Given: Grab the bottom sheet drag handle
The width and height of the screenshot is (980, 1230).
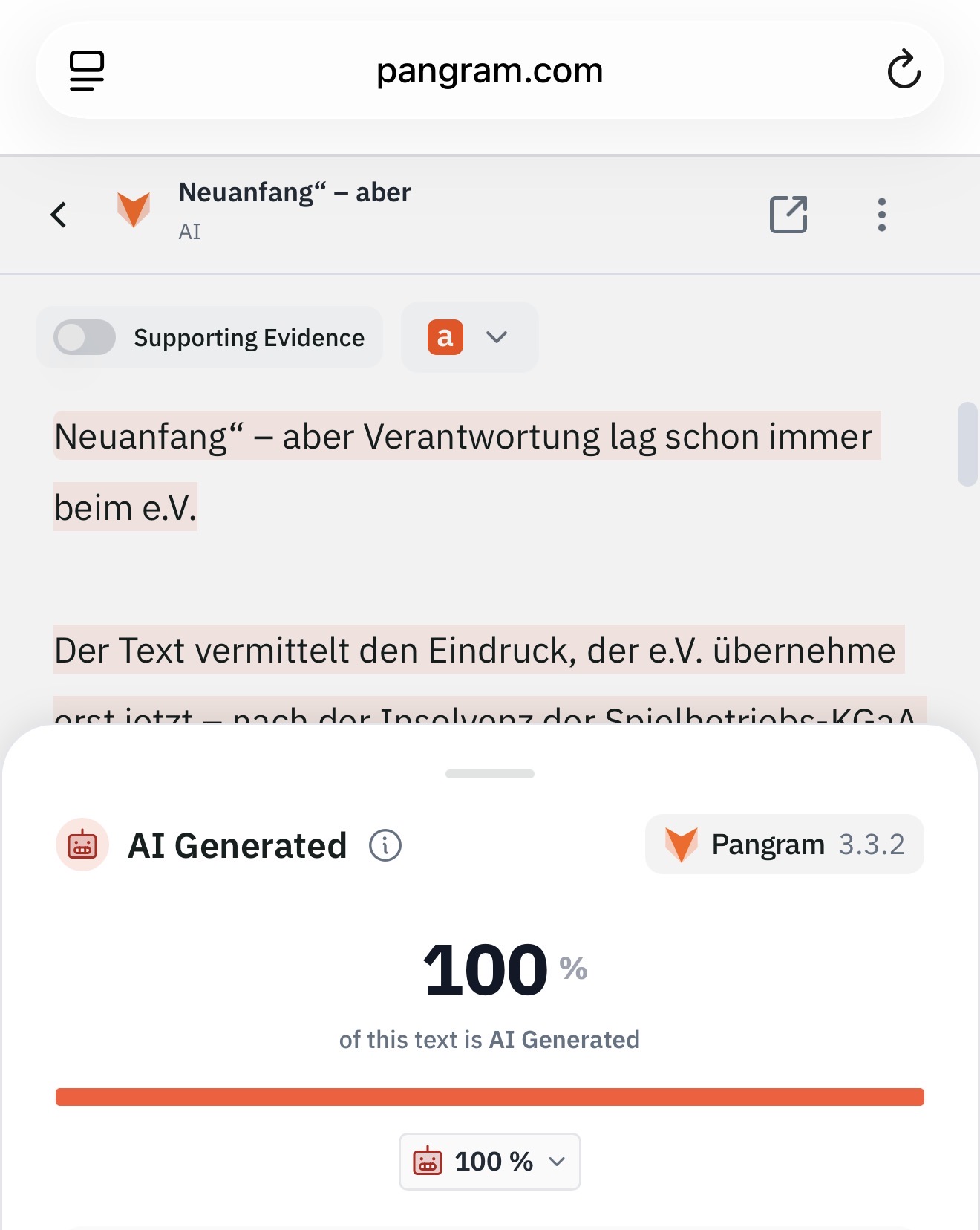Looking at the screenshot, I should point(490,774).
